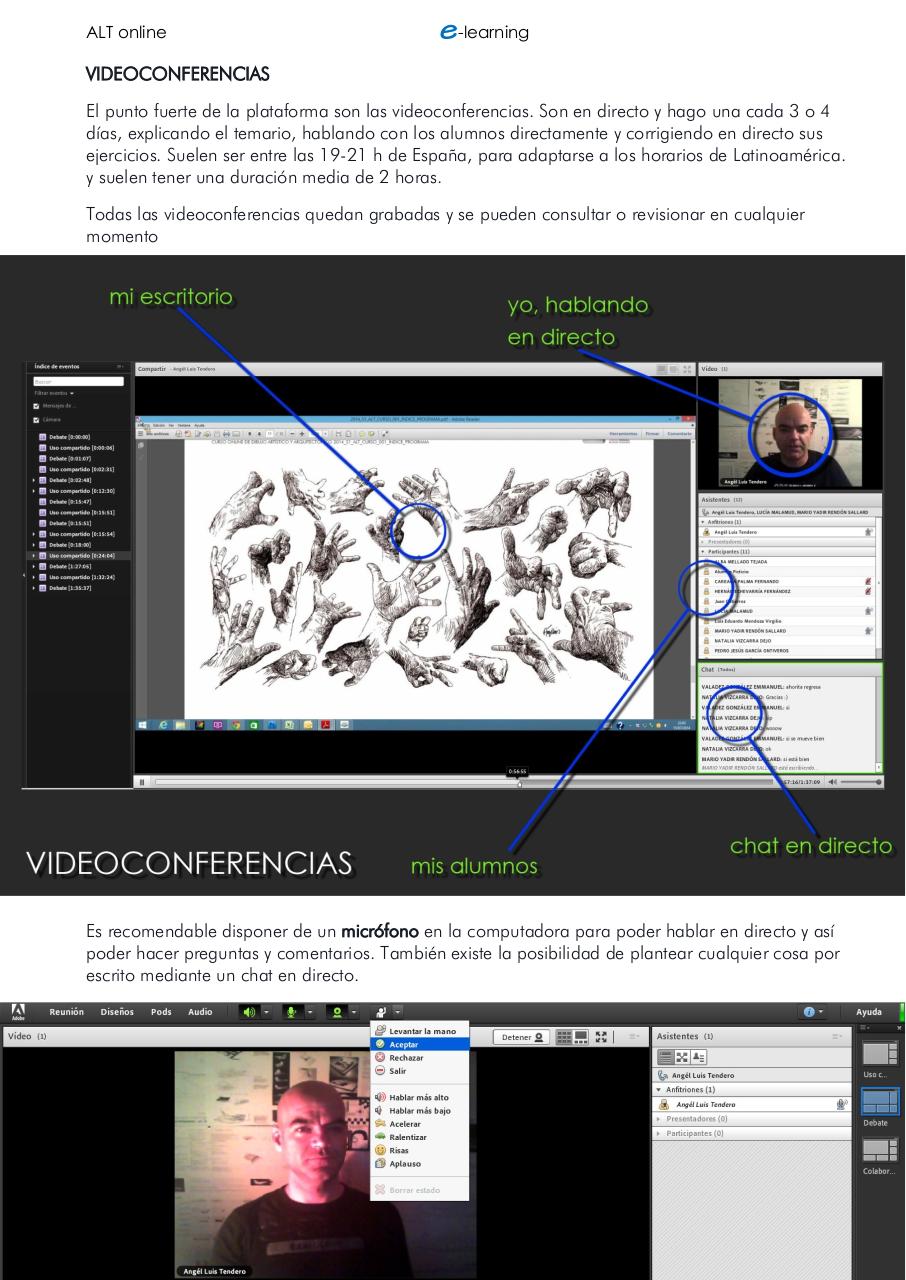This screenshot has height=1280, width=906.
Task: Click the set-status hand icon in the toolbar
Action: [x=380, y=1012]
